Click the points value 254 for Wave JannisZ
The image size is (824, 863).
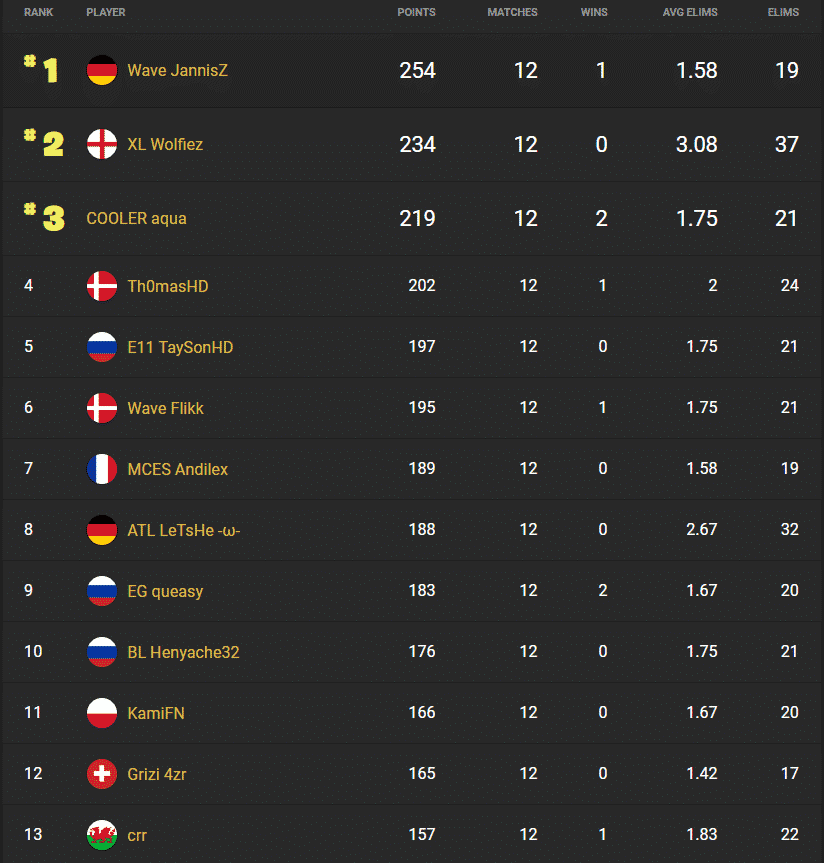click(x=417, y=71)
